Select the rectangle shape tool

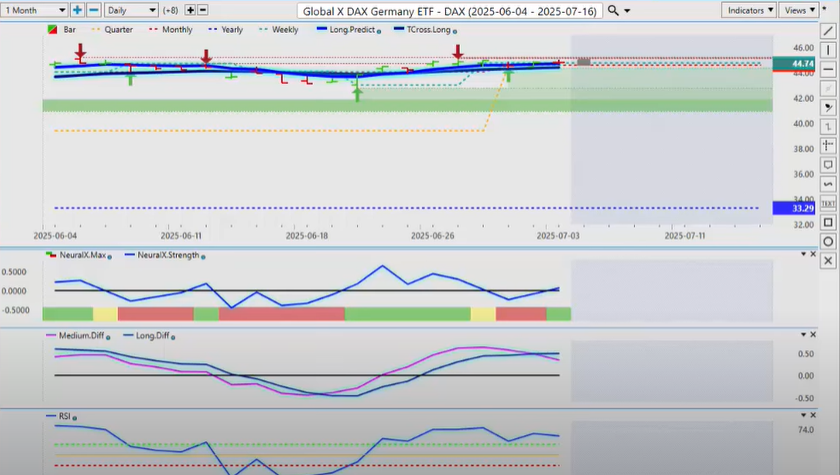tap(829, 222)
